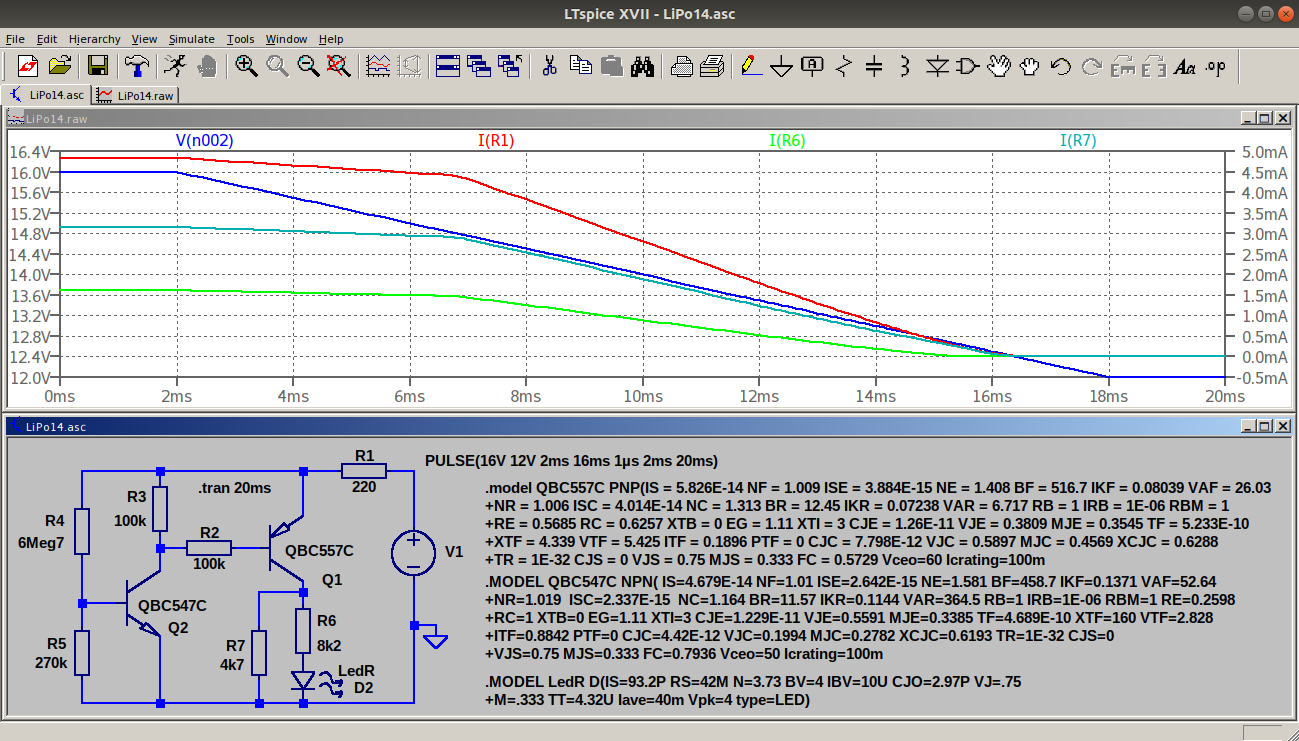Screen dimensions: 1299x741
Task: Click the green I(R6) trace label
Action: click(x=787, y=141)
